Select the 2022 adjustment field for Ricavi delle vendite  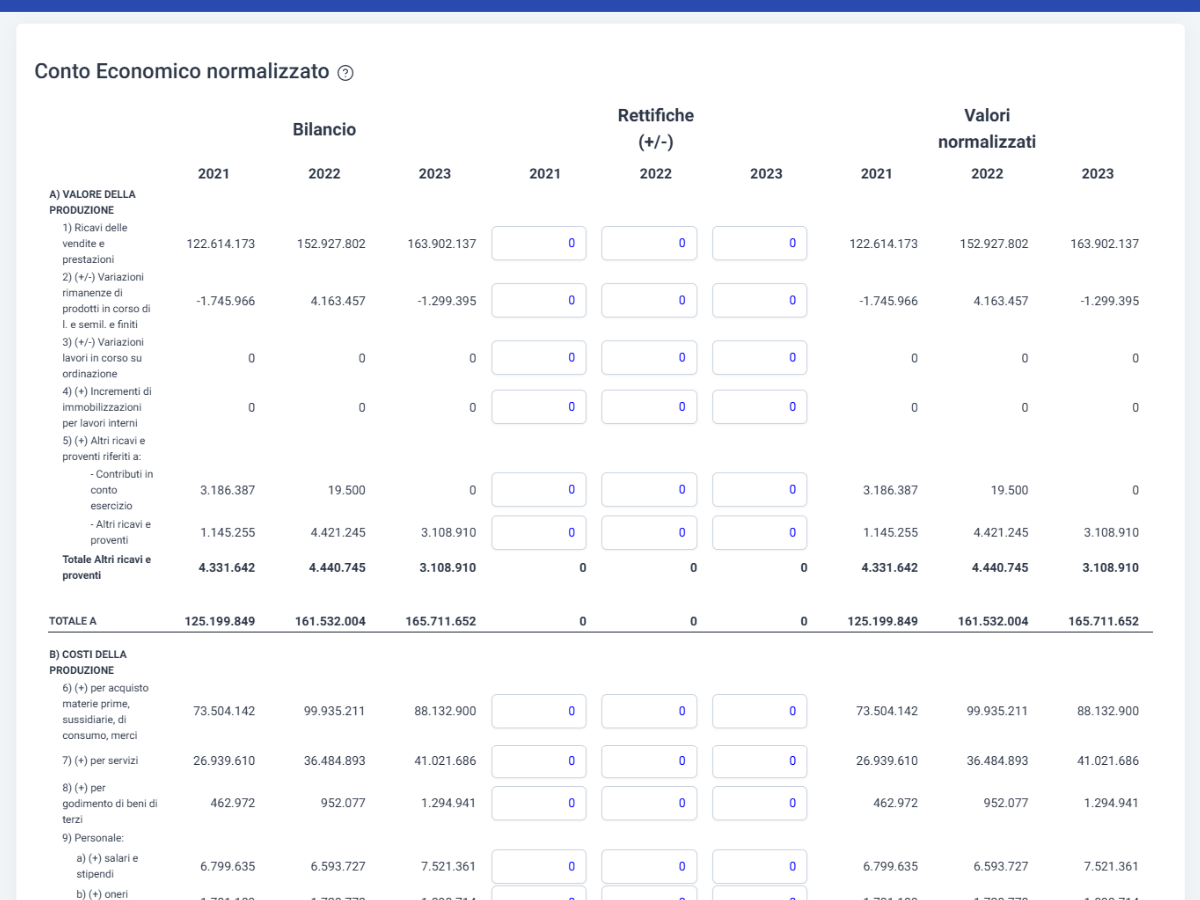649,243
